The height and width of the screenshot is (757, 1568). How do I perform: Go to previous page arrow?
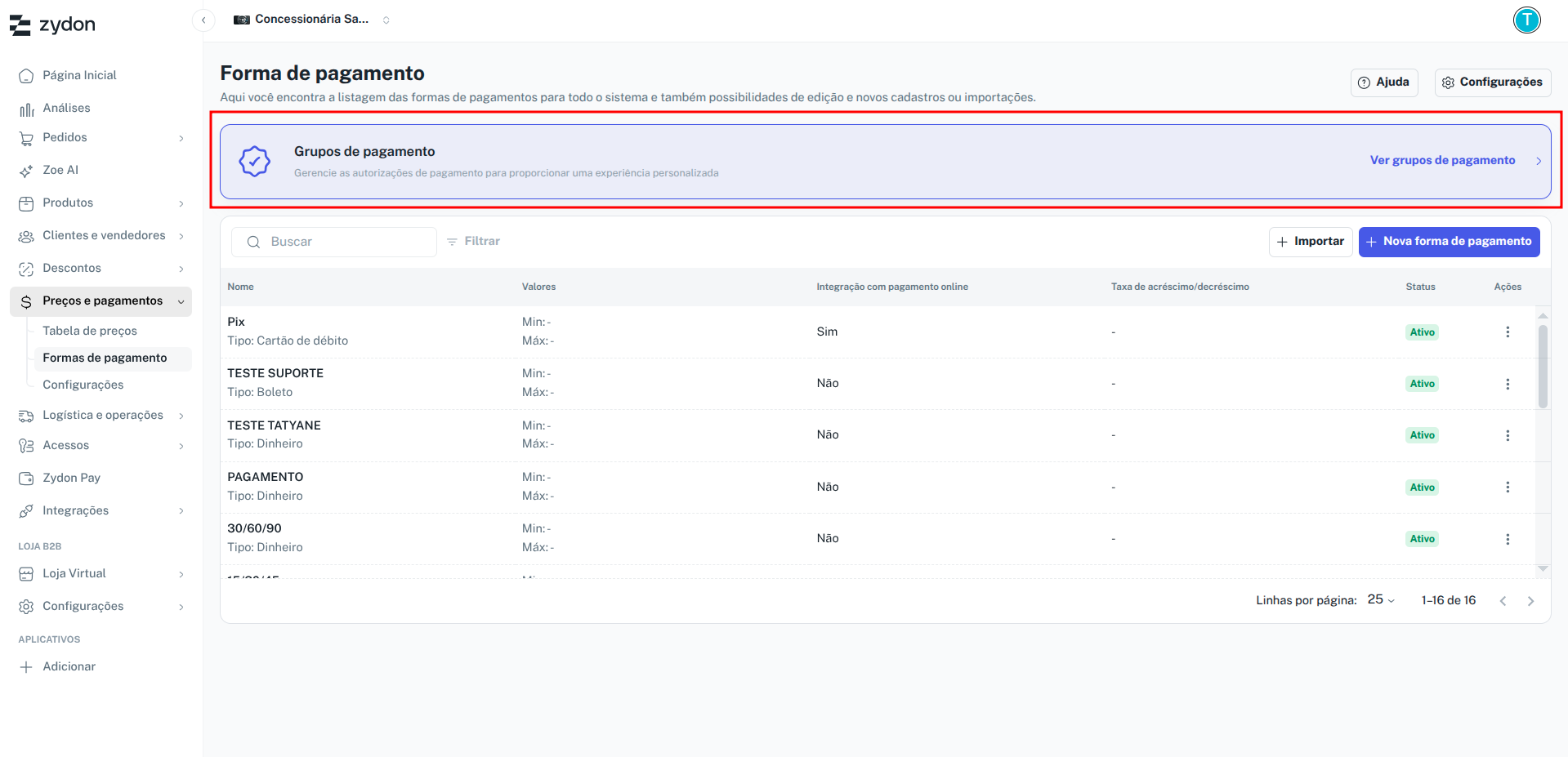1503,601
